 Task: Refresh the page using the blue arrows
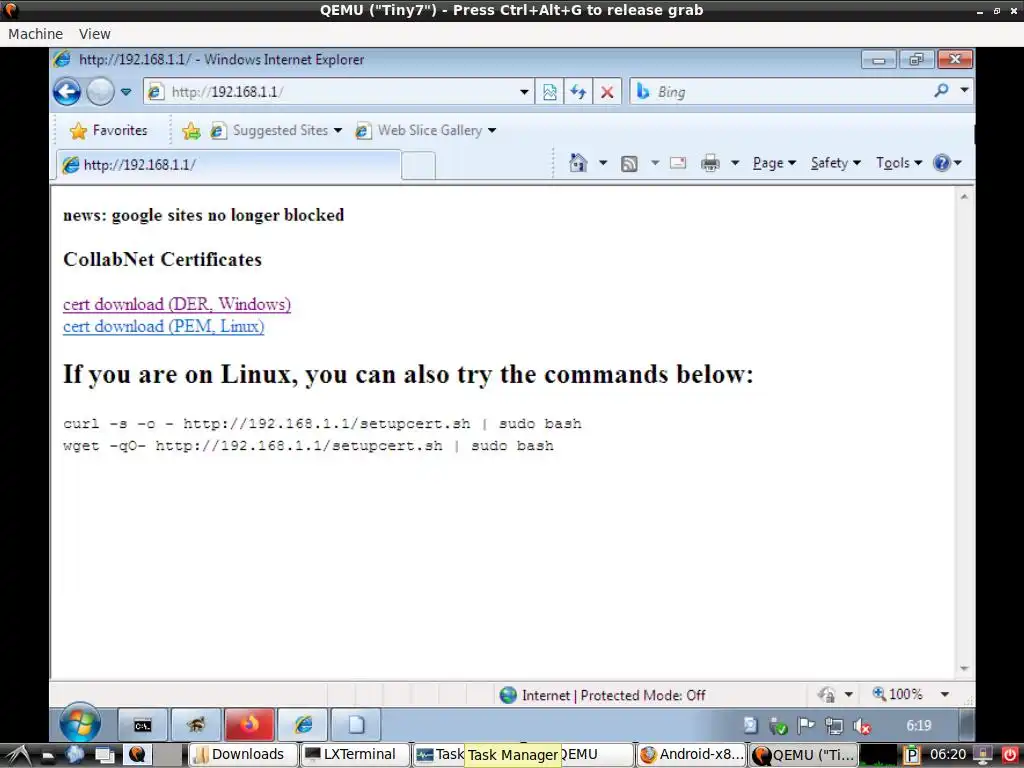(578, 92)
